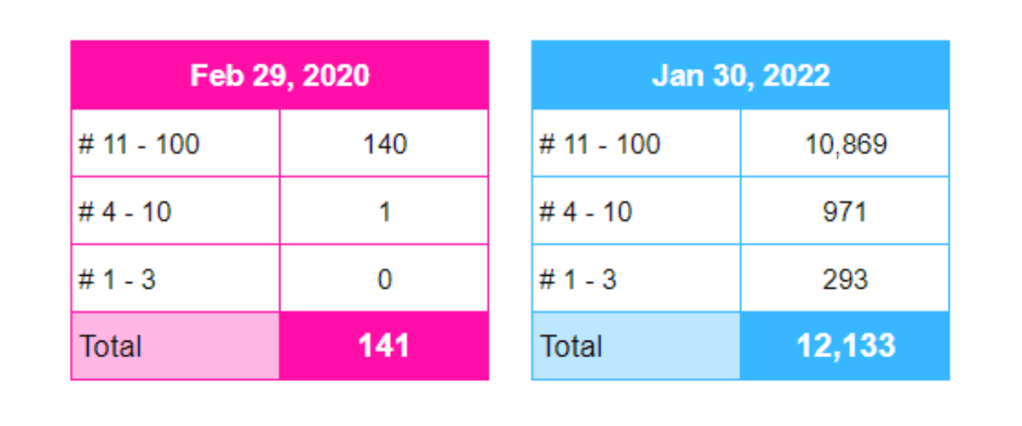
Task: Select the value 0 in Feb 2020 table
Action: point(385,279)
